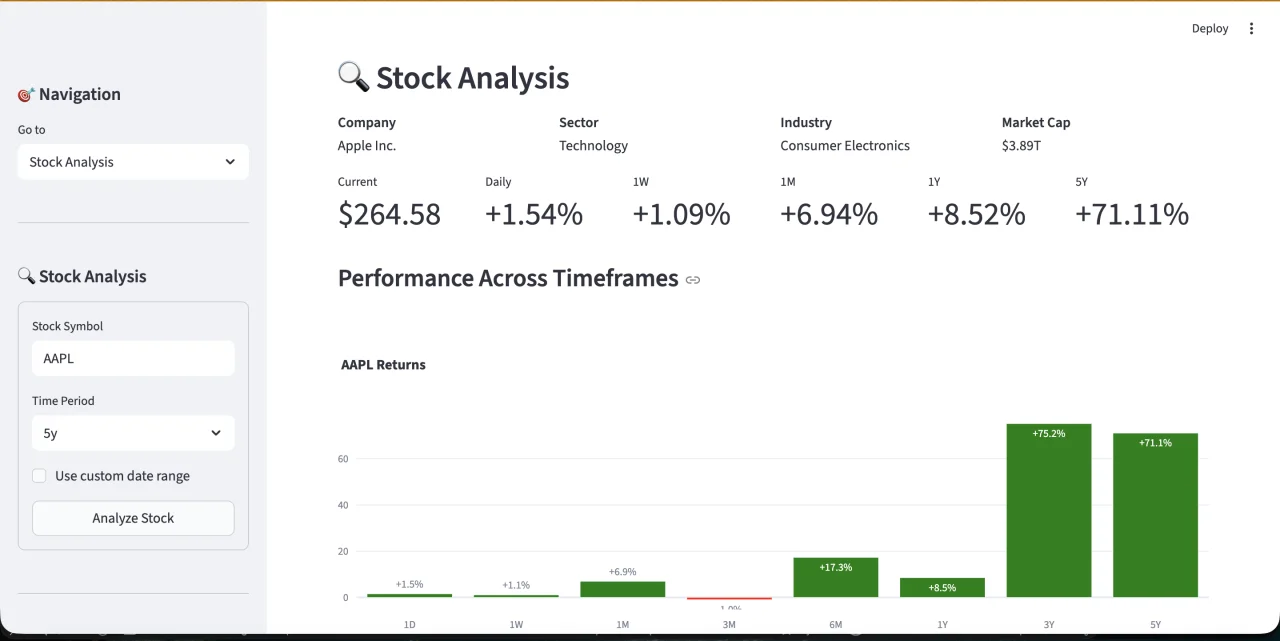The height and width of the screenshot is (641, 1280).
Task: Click the Analyze Stock button
Action: pos(133,518)
